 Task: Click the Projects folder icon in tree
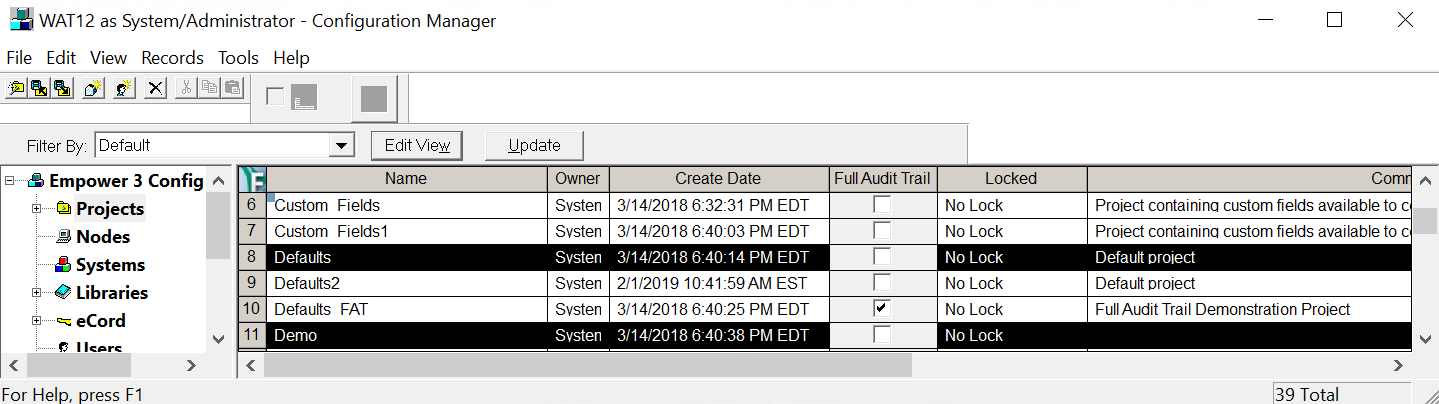(63, 209)
